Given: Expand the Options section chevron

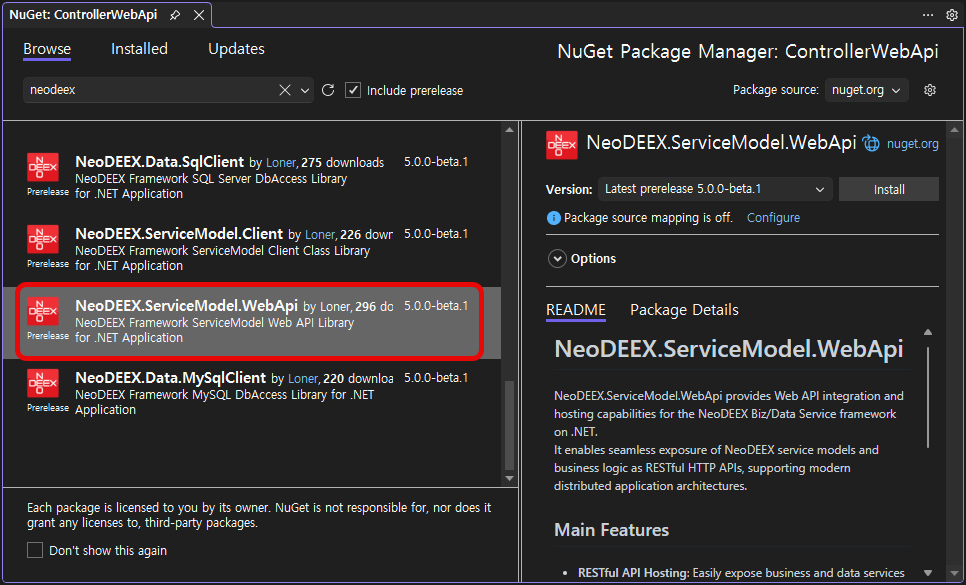Looking at the screenshot, I should tap(557, 259).
